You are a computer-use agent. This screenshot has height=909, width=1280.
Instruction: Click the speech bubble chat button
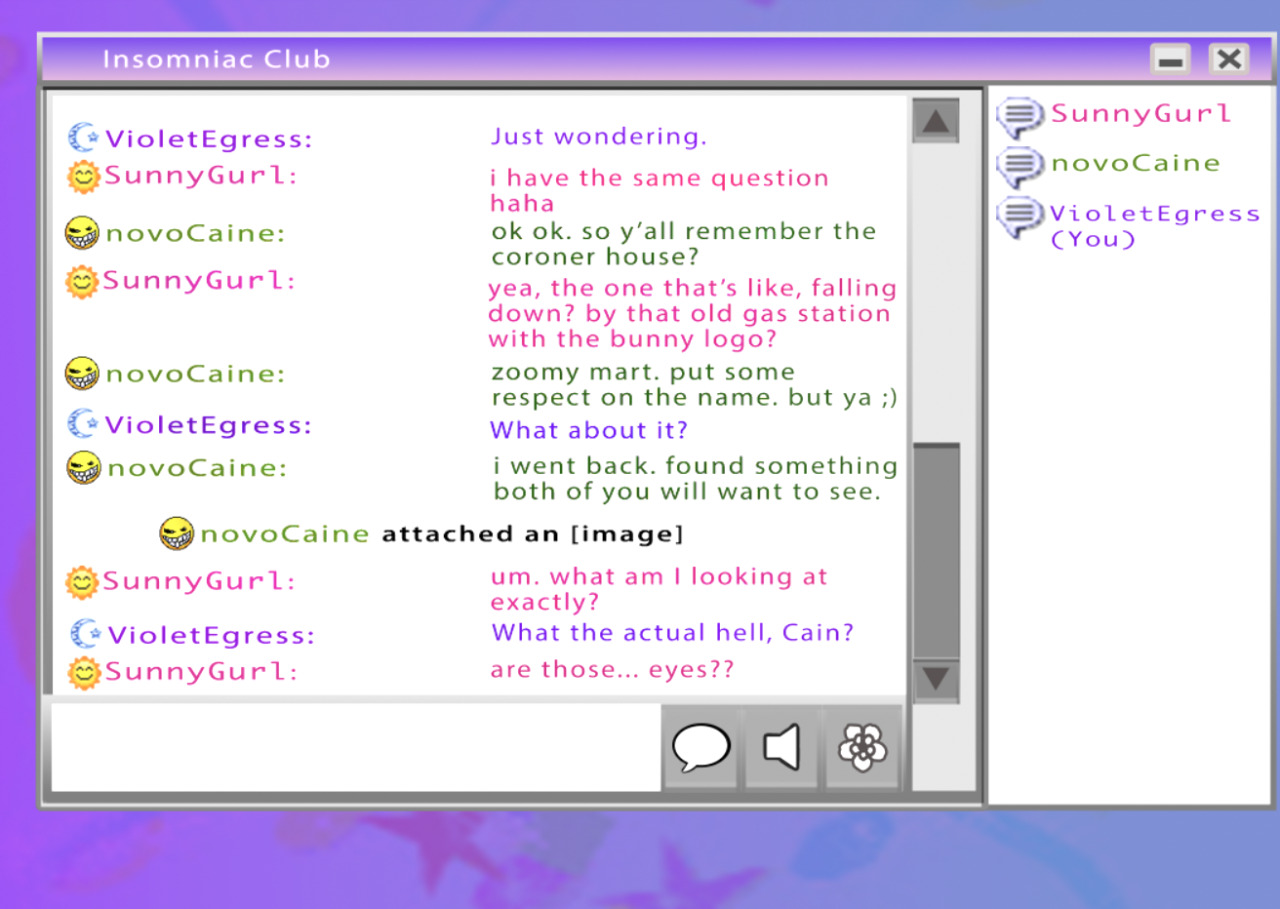[x=700, y=748]
